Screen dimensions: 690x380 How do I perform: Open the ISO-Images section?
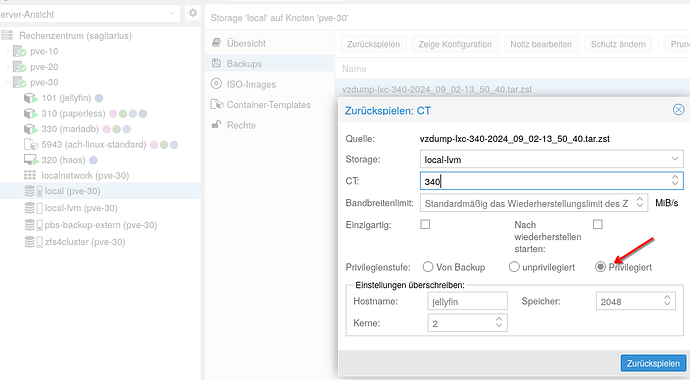[x=269, y=84]
